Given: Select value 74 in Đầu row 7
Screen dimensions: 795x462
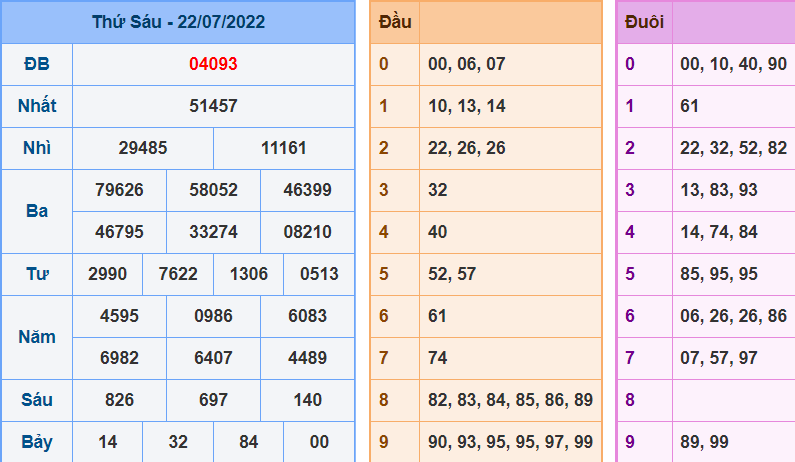Looking at the screenshot, I should point(438,359).
